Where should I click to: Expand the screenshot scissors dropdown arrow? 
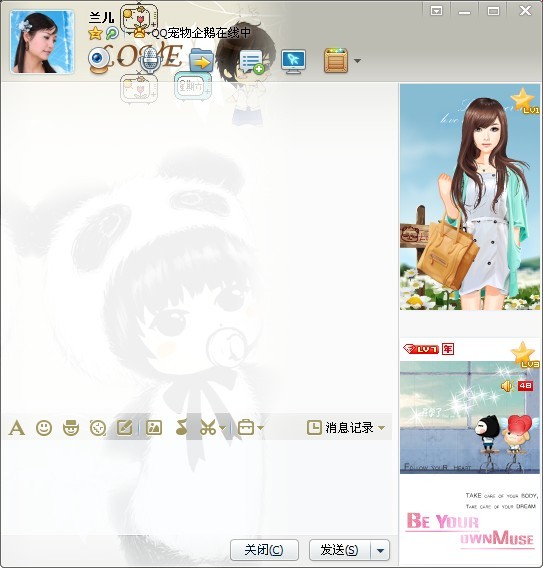(222, 428)
